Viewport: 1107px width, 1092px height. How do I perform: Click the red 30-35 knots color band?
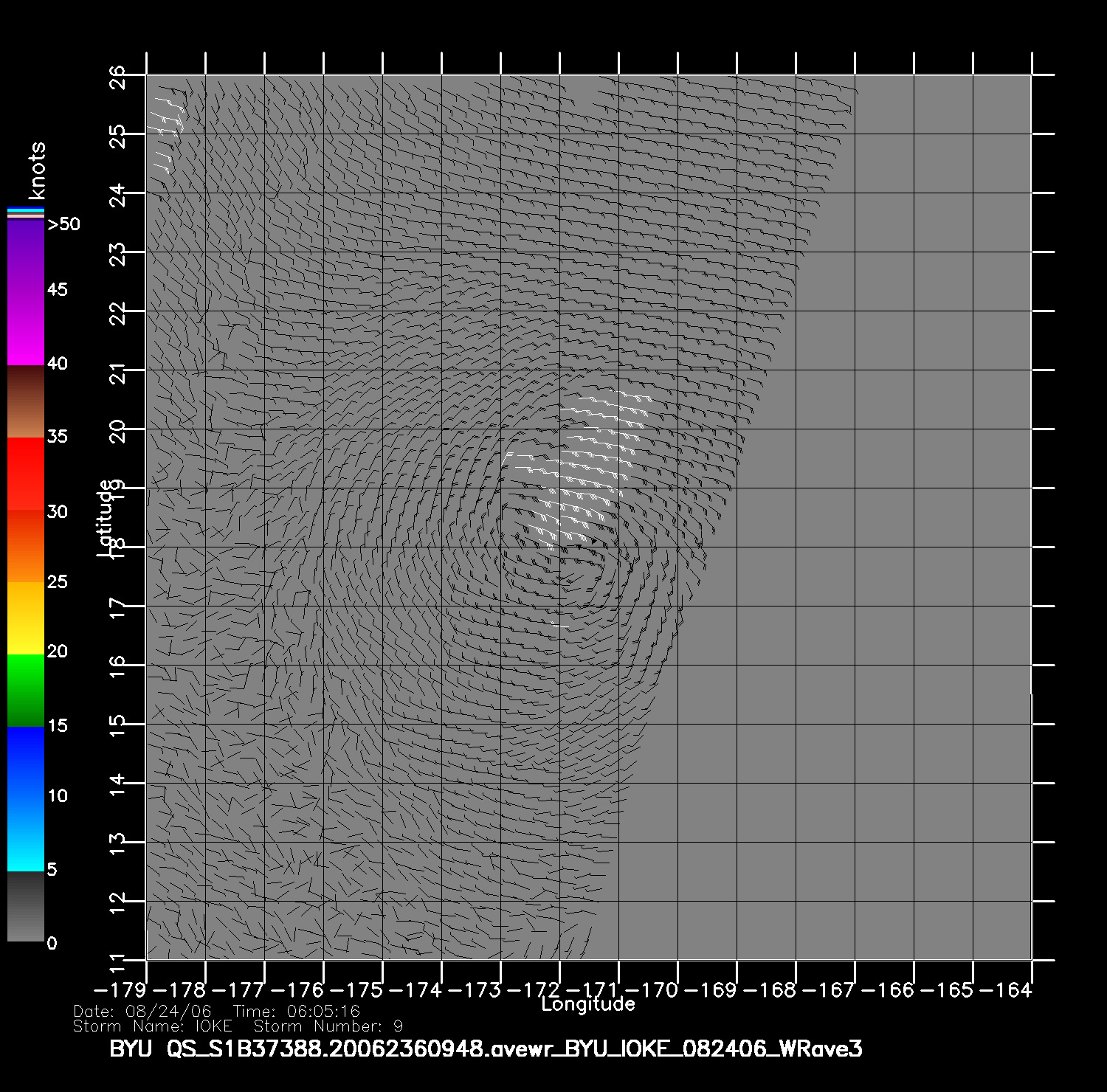[26, 474]
